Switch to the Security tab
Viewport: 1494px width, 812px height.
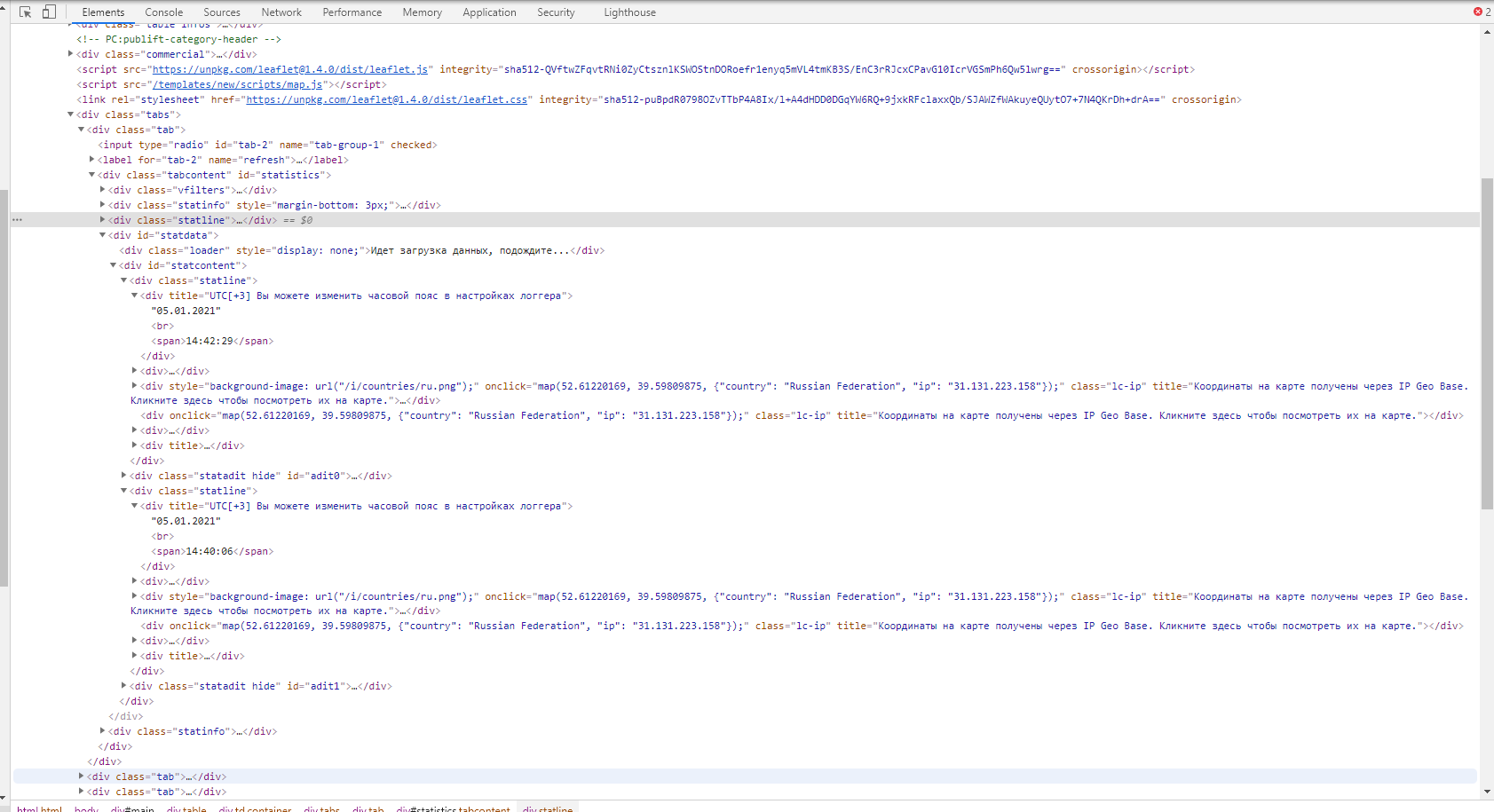pyautogui.click(x=556, y=12)
